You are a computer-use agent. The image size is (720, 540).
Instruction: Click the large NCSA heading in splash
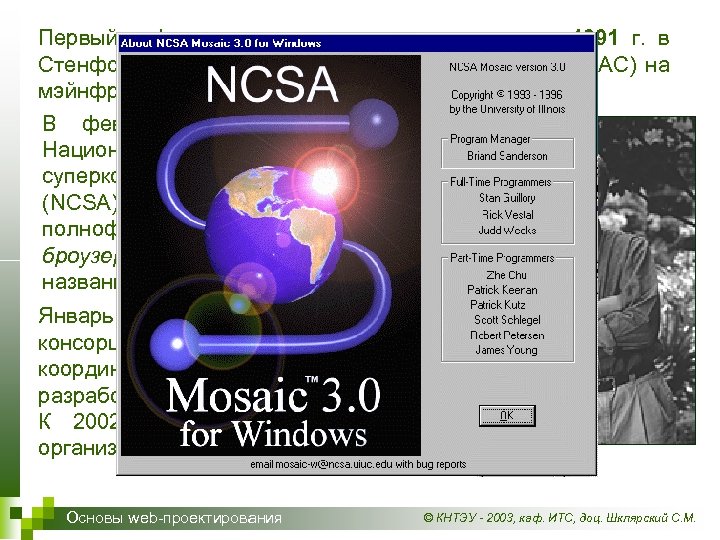[272, 84]
